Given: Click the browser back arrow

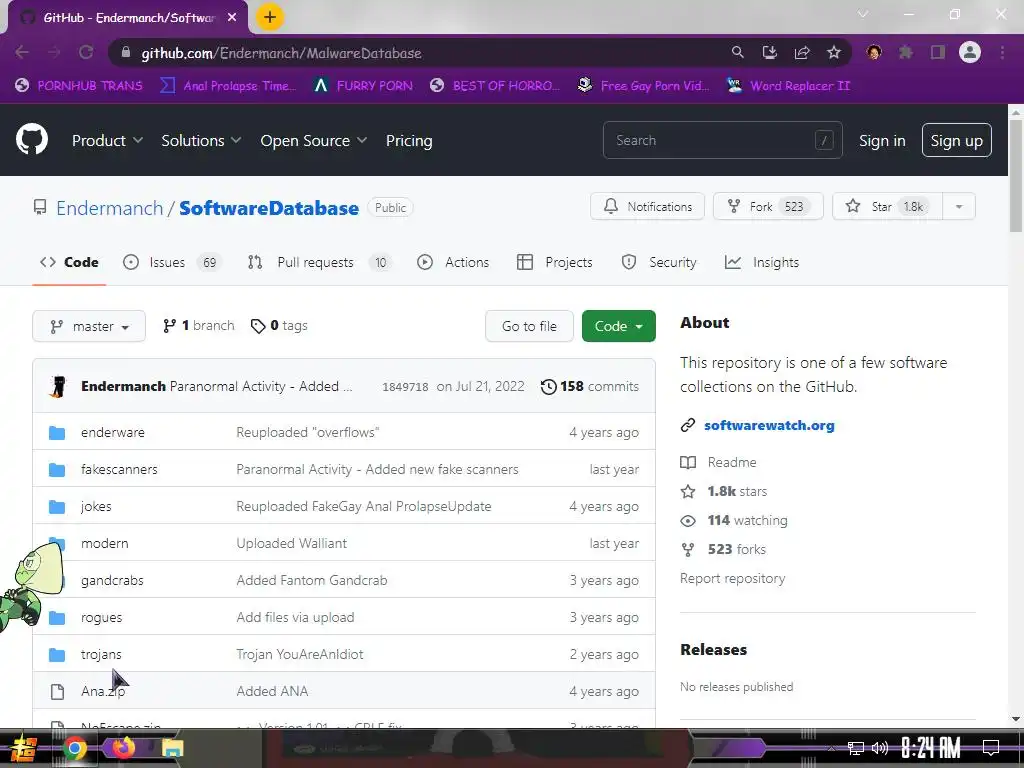Looking at the screenshot, I should [22, 52].
